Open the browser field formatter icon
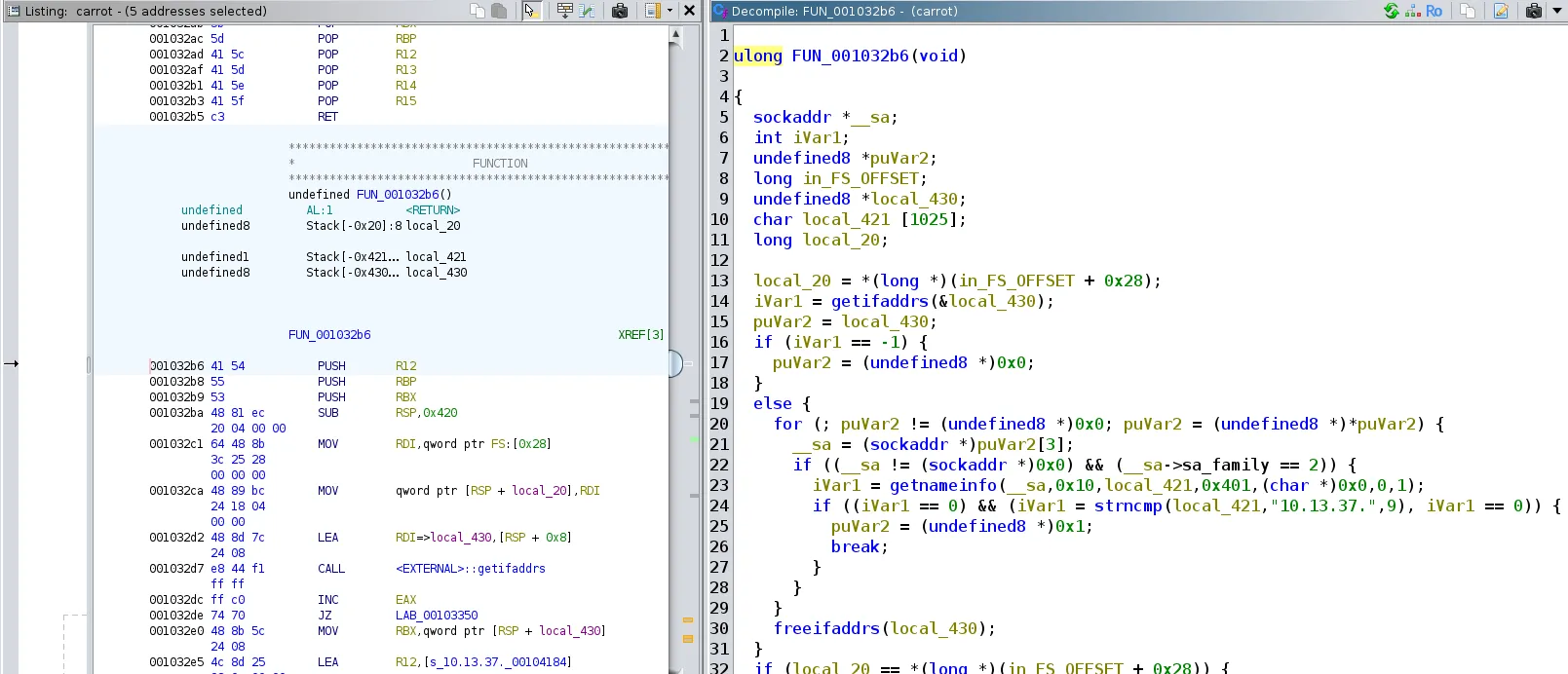The image size is (1568, 674). click(x=564, y=11)
